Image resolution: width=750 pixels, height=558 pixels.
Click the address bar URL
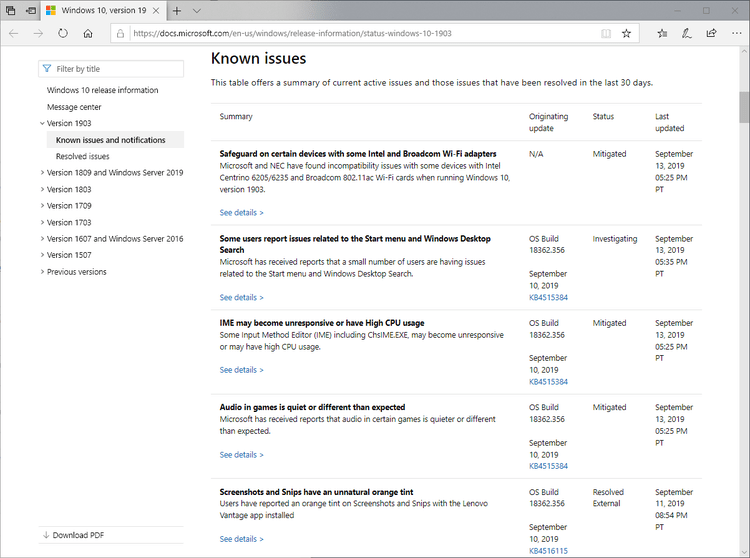tap(292, 33)
